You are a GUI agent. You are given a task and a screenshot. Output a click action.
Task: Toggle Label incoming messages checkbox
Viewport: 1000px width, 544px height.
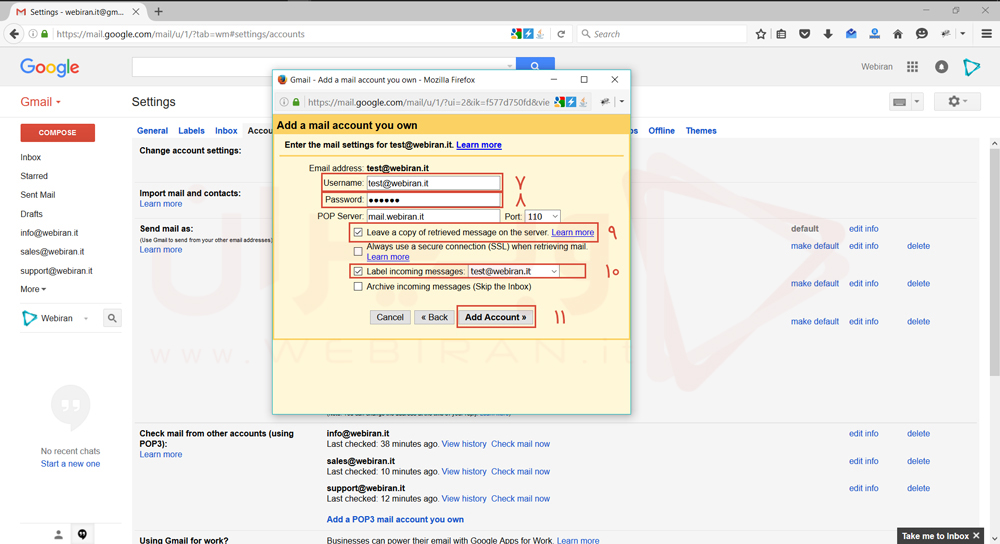(358, 271)
